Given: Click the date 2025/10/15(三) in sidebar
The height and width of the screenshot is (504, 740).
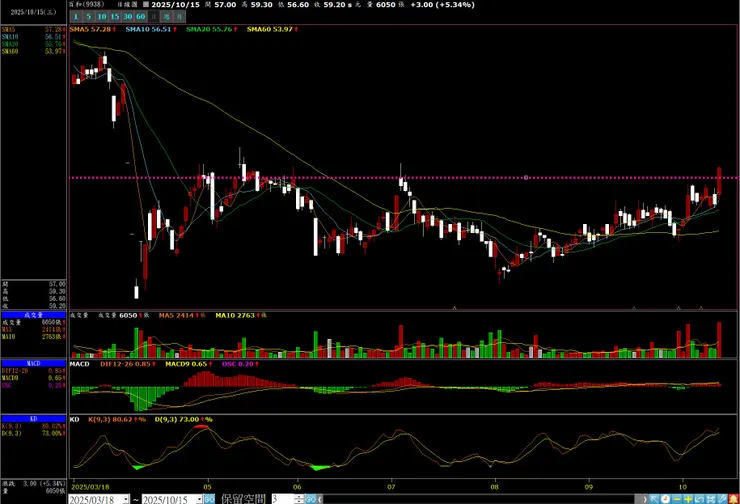Looking at the screenshot, I should pyautogui.click(x=34, y=12).
